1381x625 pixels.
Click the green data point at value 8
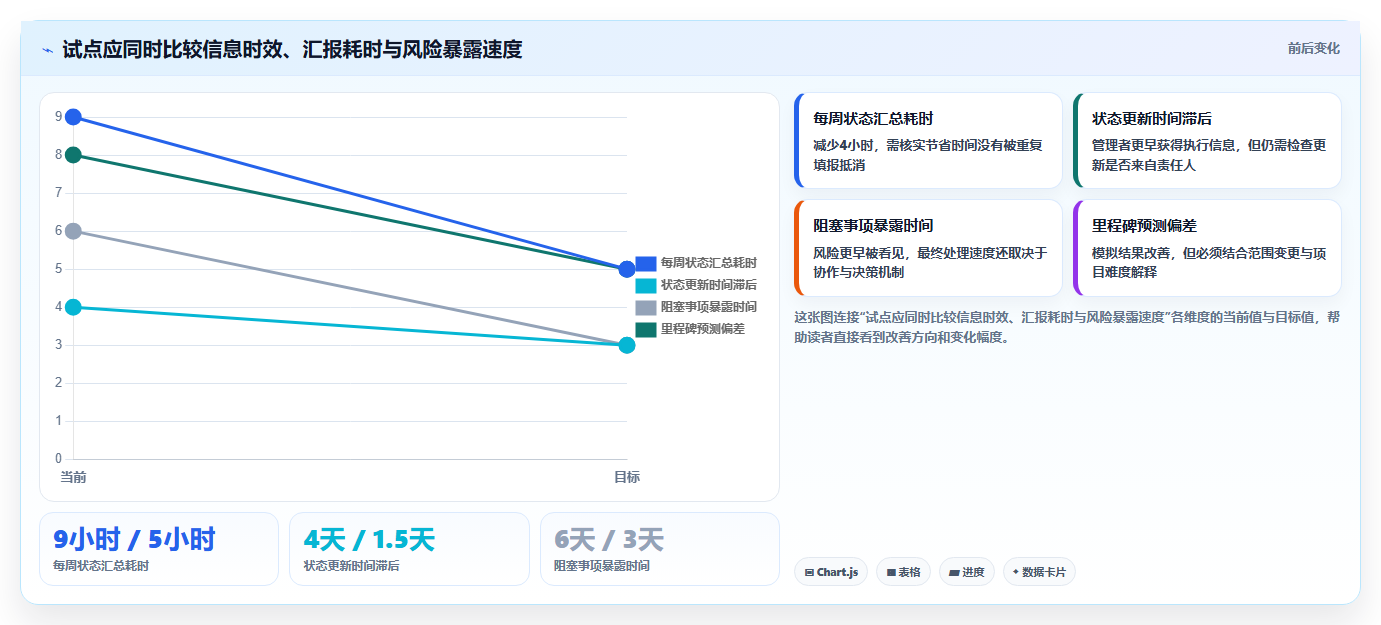pos(73,155)
